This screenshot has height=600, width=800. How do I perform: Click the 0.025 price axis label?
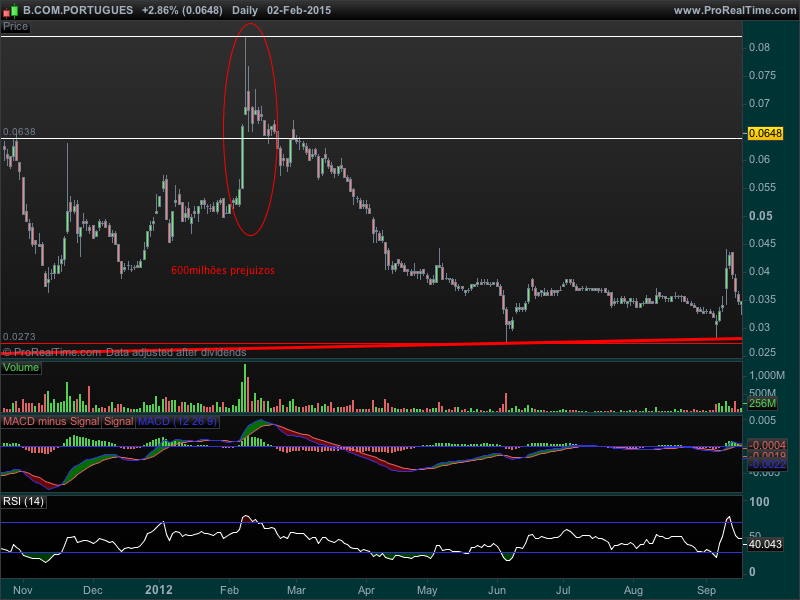[x=762, y=353]
